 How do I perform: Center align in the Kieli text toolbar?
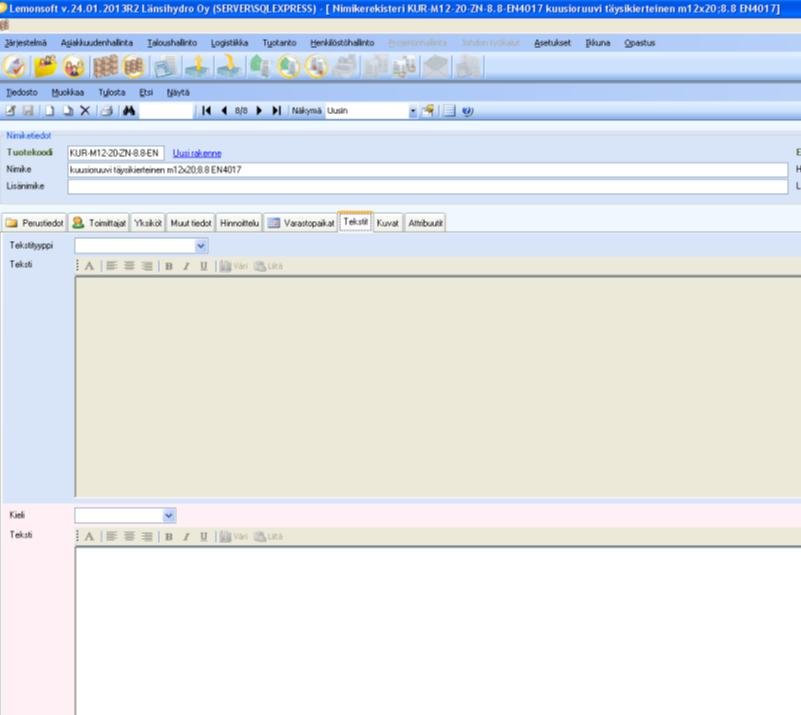tap(129, 537)
